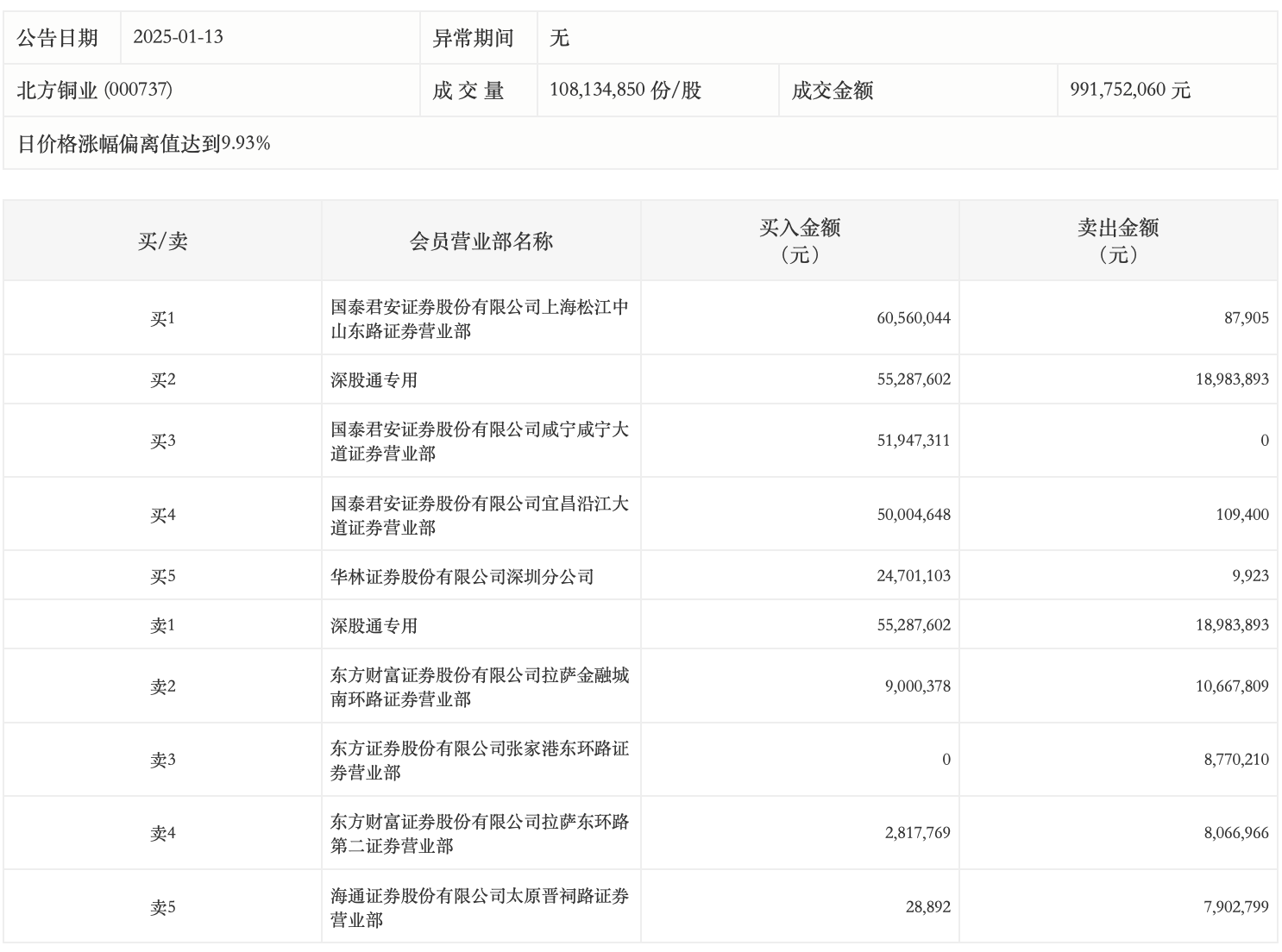1282x952 pixels.
Task: Select 海通证券 太原晋祠路 branch name
Action: (479, 908)
